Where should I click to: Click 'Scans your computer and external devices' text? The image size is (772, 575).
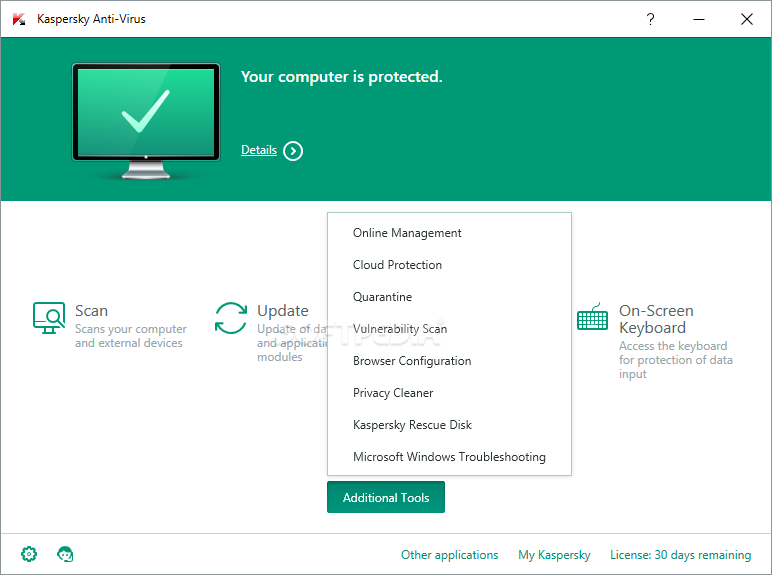[130, 336]
